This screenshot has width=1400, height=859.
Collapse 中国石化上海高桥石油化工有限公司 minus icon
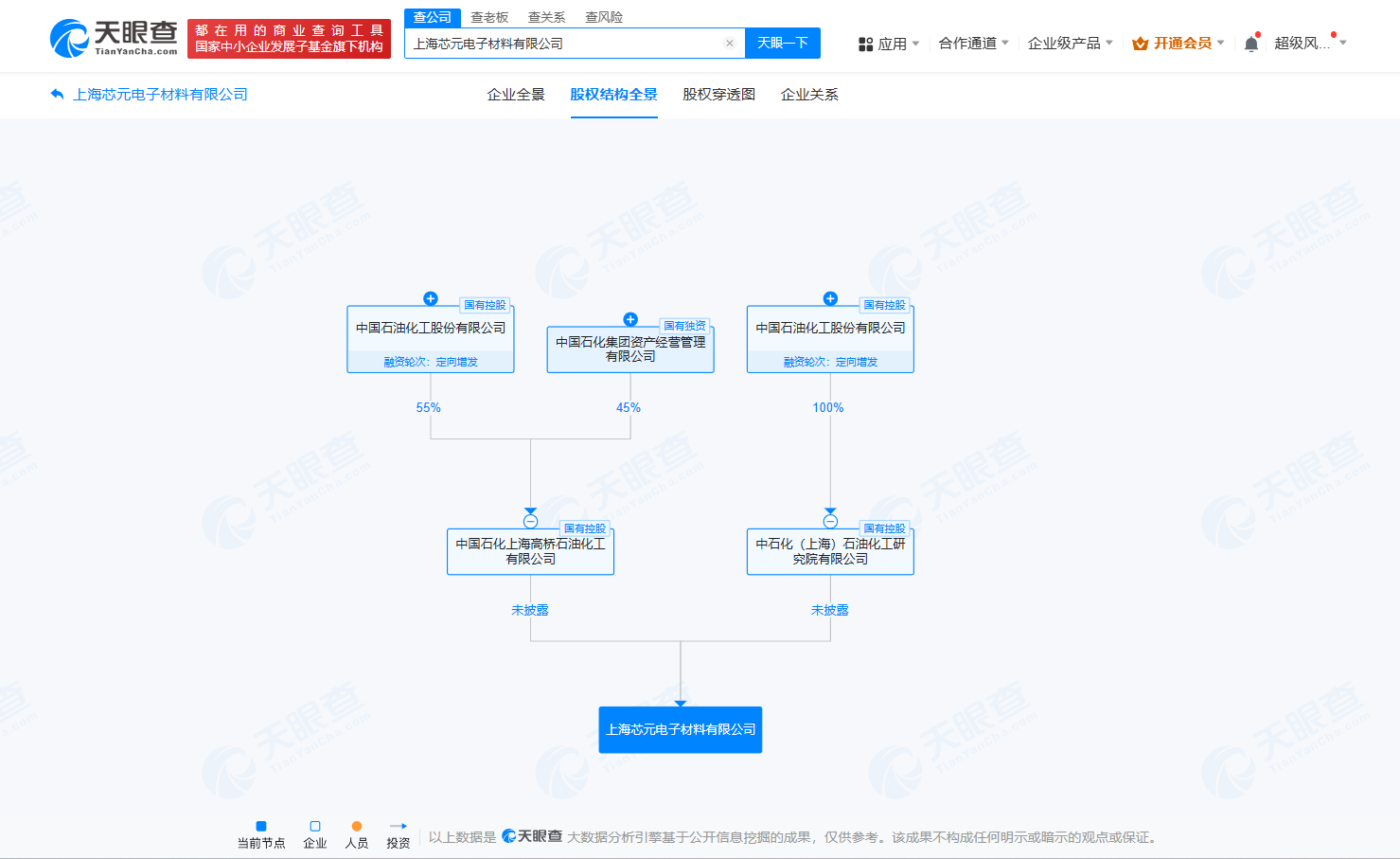coord(530,522)
